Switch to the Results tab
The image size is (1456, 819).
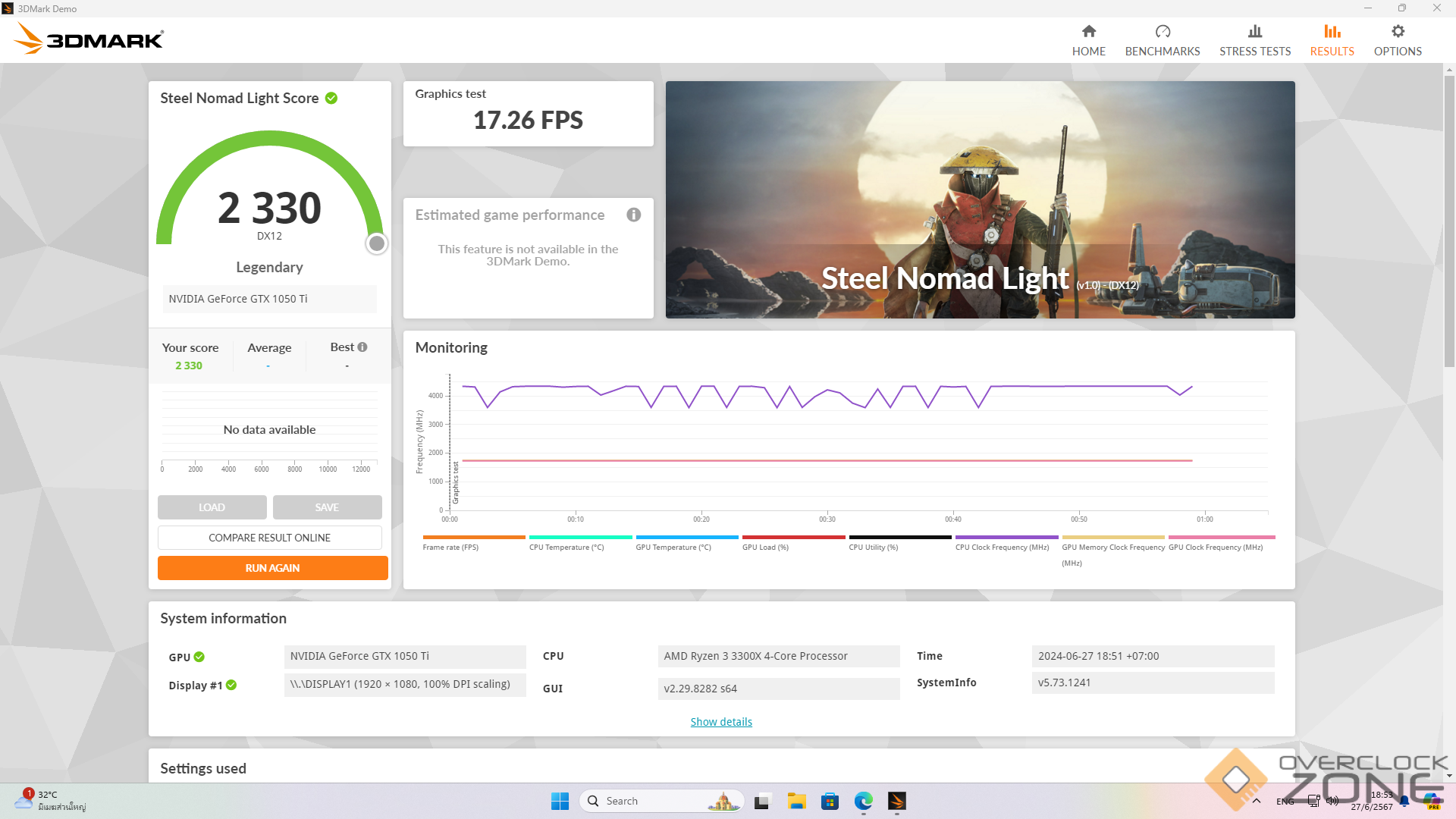click(x=1331, y=40)
